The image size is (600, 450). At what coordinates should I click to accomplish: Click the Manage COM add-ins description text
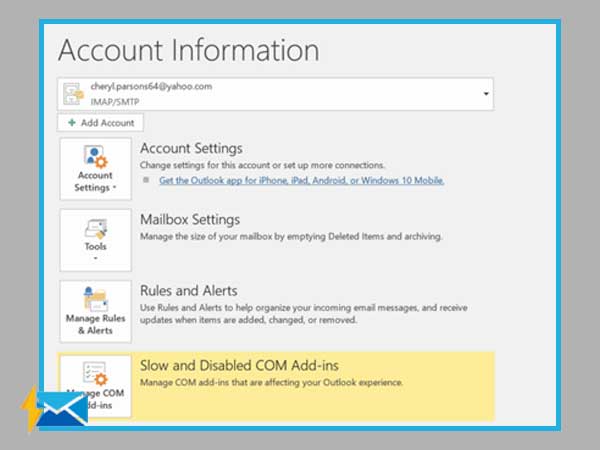pos(271,382)
